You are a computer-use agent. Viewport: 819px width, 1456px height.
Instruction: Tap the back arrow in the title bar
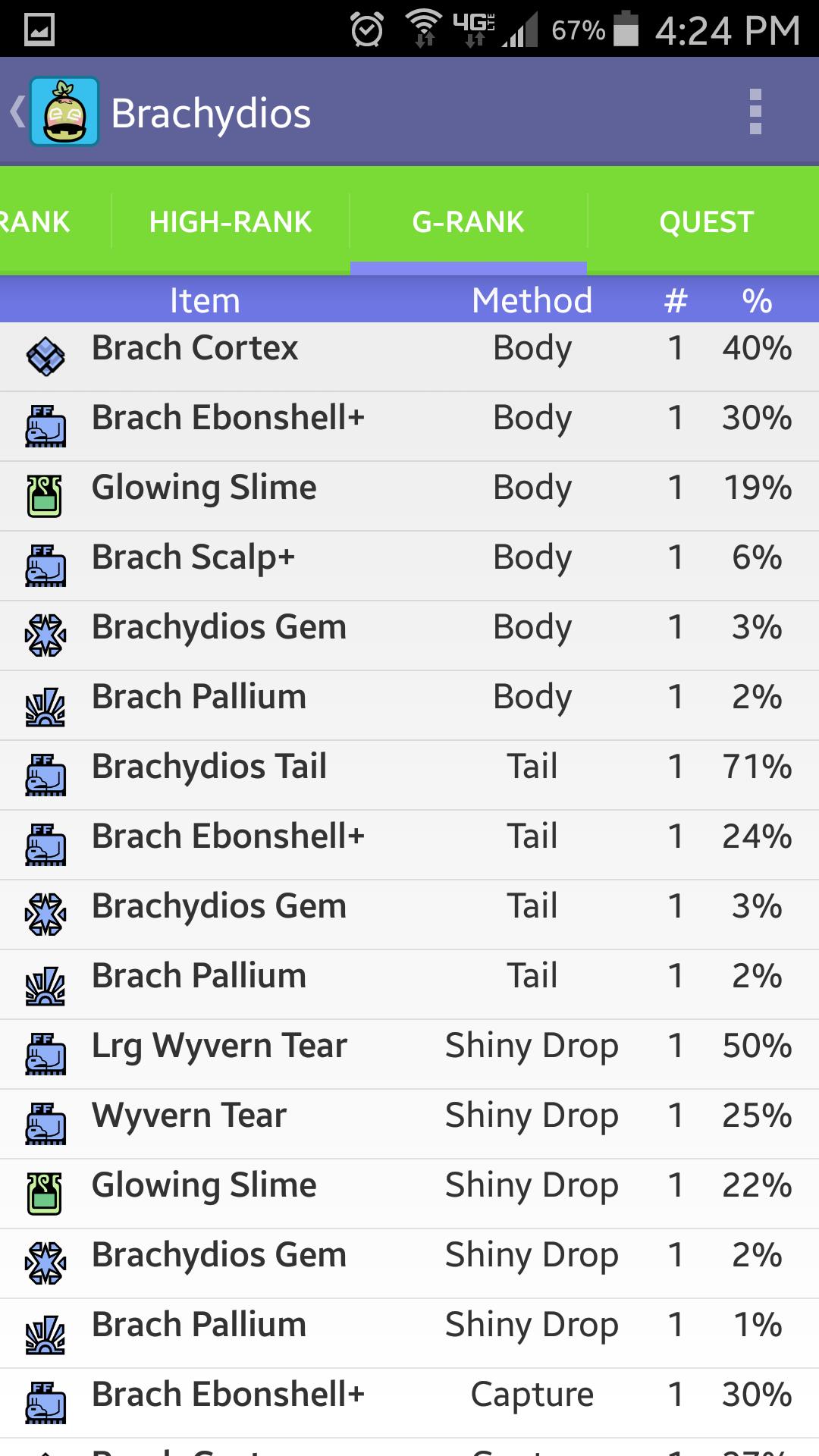click(17, 112)
